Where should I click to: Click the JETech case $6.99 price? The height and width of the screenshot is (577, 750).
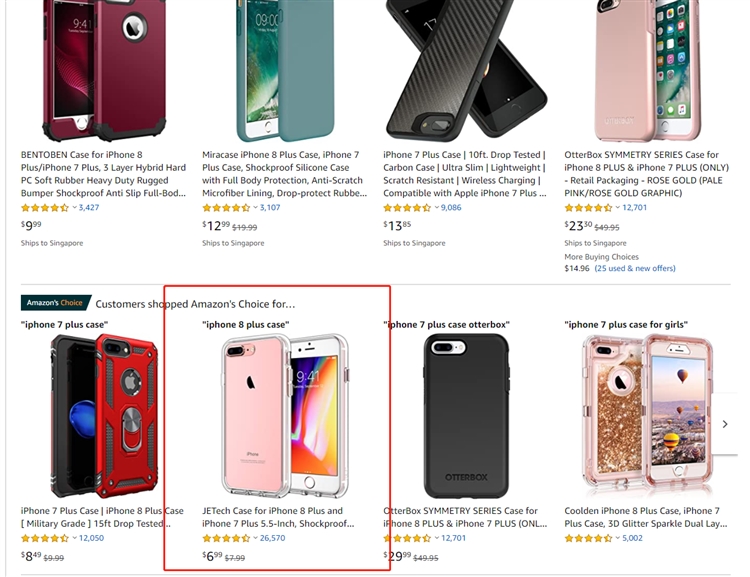click(212, 556)
